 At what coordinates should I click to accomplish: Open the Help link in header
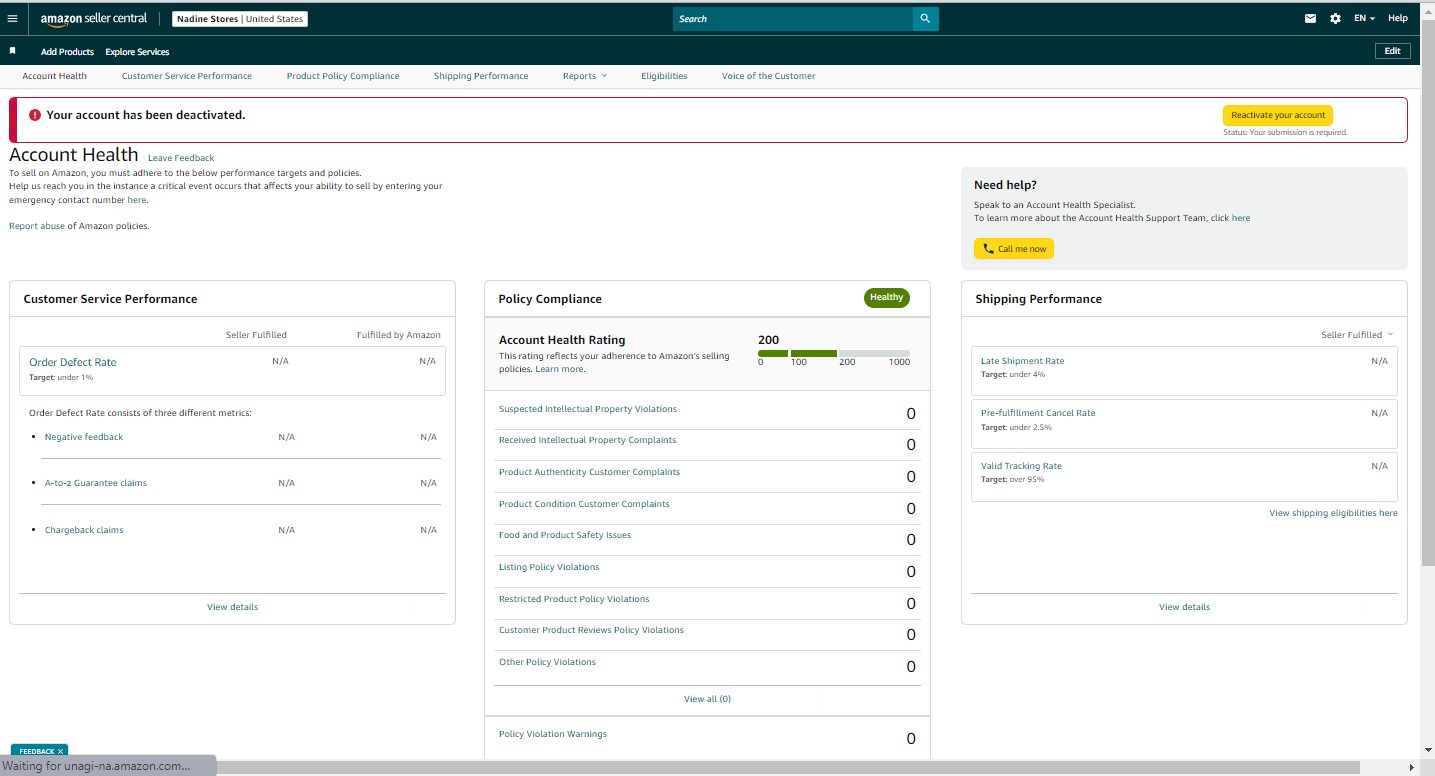coord(1398,18)
